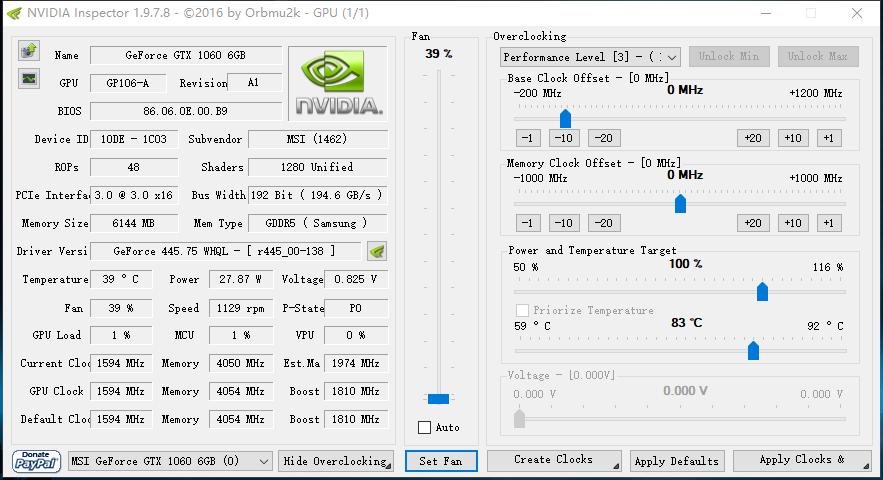This screenshot has width=883, height=480.
Task: Click -10 under Base Clock Offset
Action: [x=564, y=138]
